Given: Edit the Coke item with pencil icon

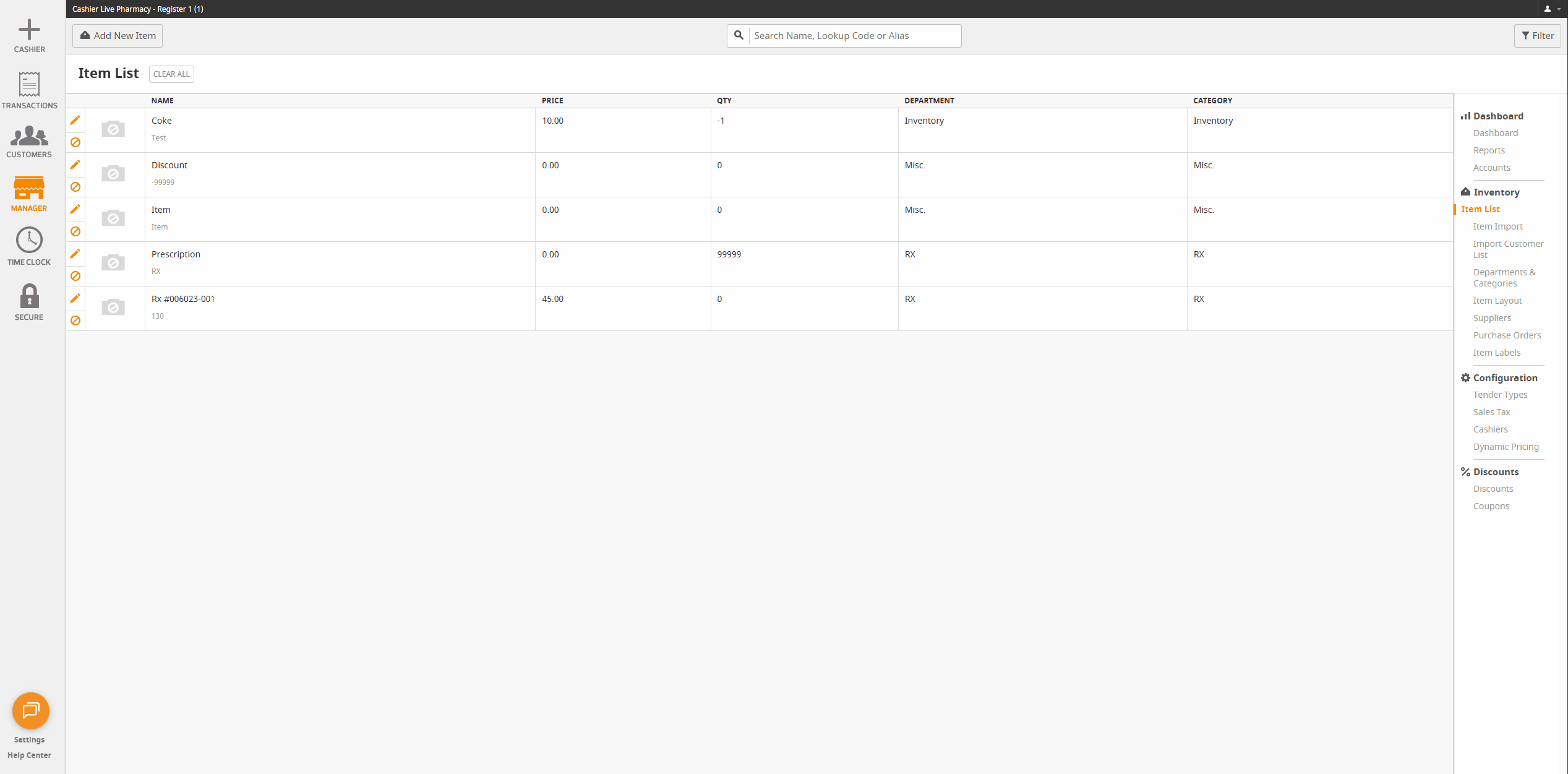Looking at the screenshot, I should click(x=75, y=121).
